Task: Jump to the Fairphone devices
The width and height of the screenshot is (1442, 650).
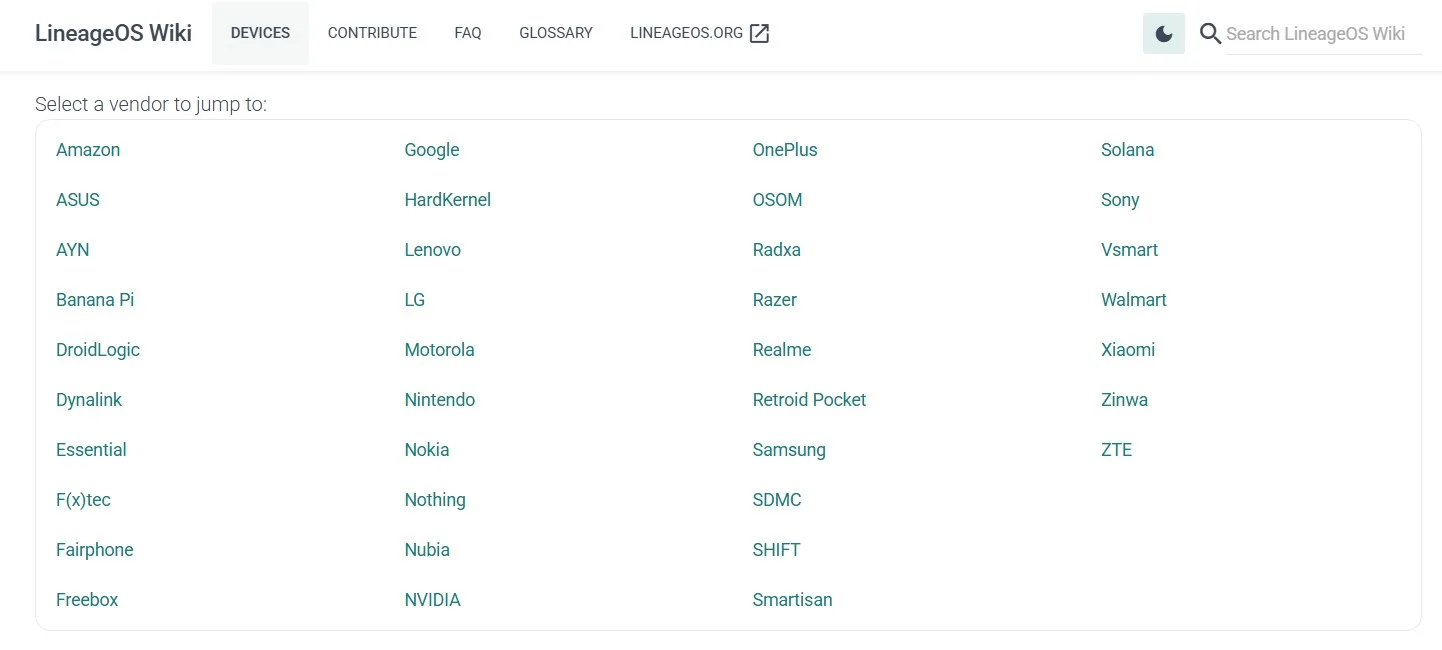Action: (x=95, y=550)
